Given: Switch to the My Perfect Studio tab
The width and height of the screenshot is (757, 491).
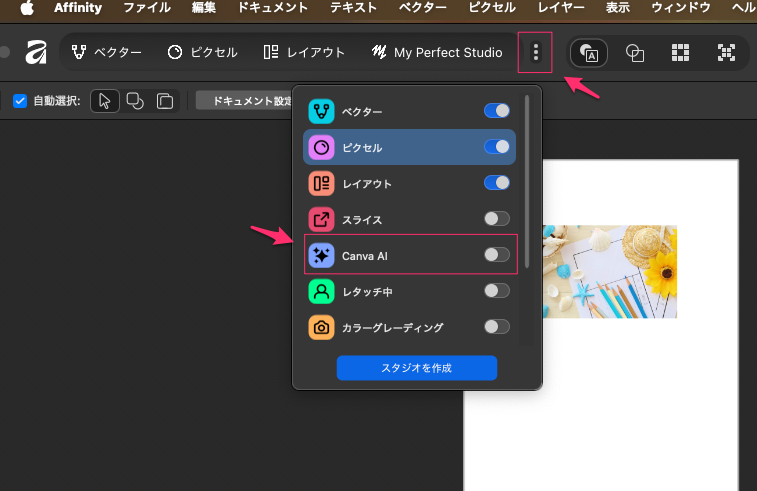Looking at the screenshot, I should coord(436,52).
